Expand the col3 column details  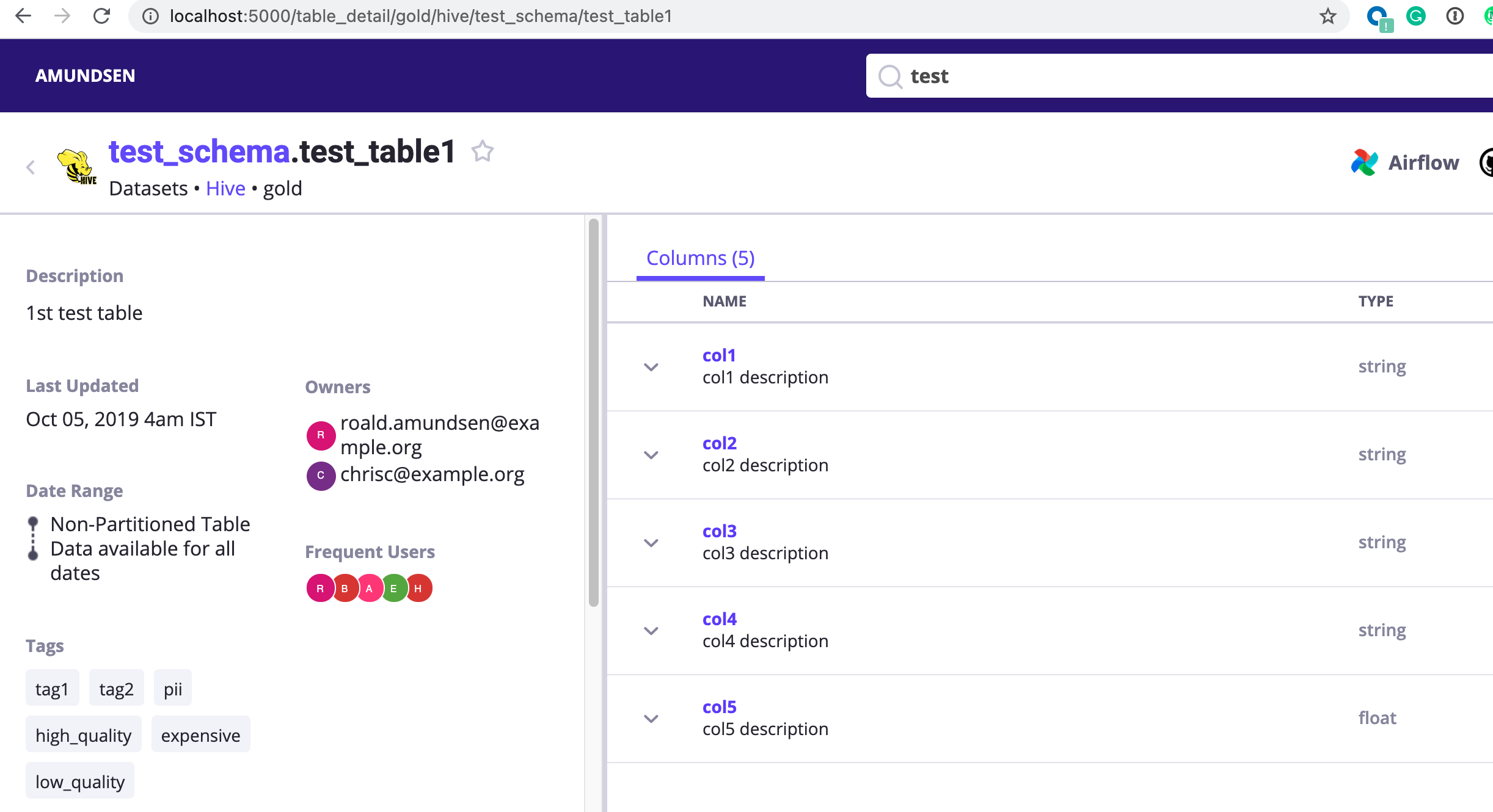651,543
